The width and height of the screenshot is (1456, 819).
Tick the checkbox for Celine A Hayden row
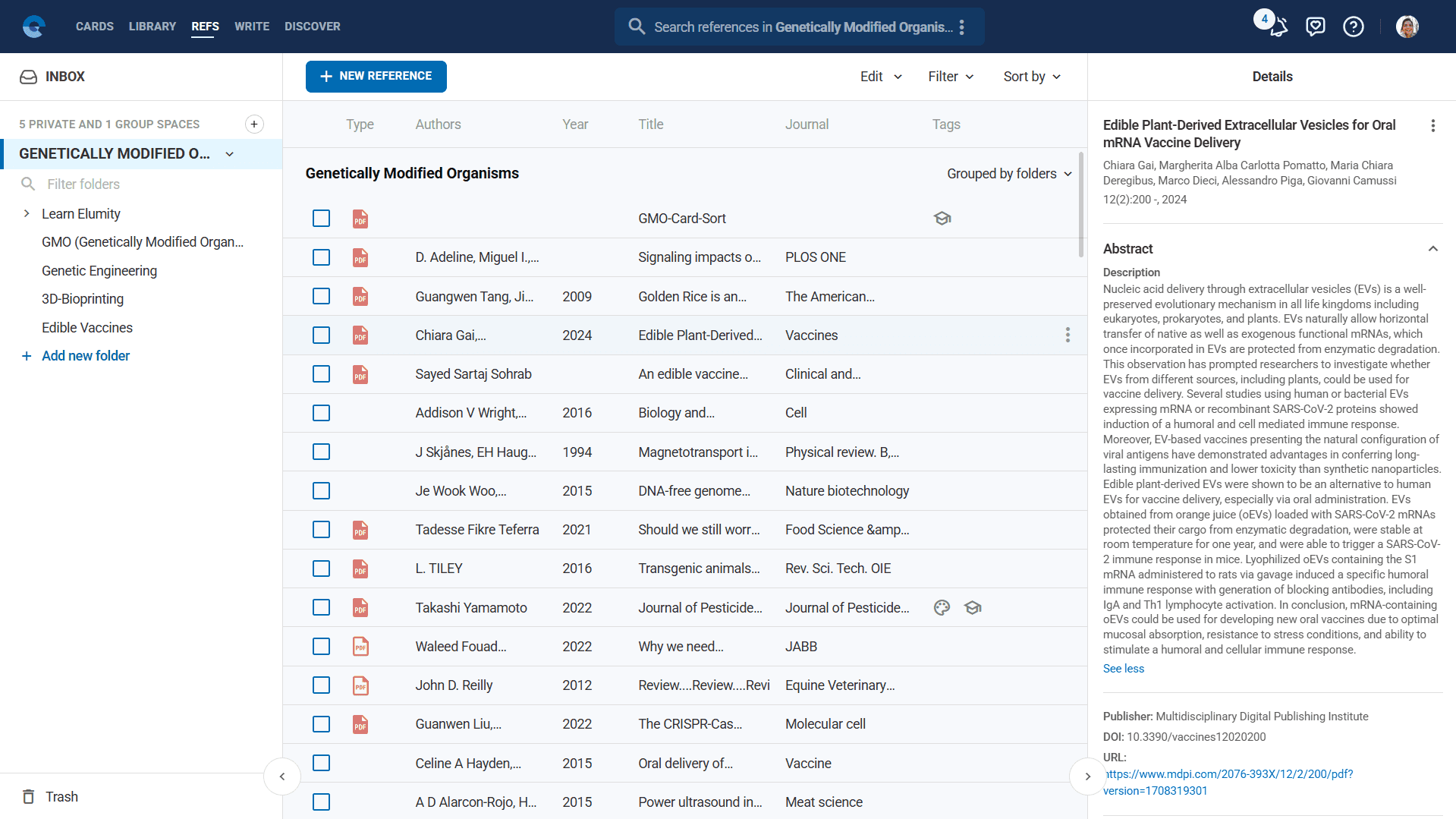tap(322, 764)
